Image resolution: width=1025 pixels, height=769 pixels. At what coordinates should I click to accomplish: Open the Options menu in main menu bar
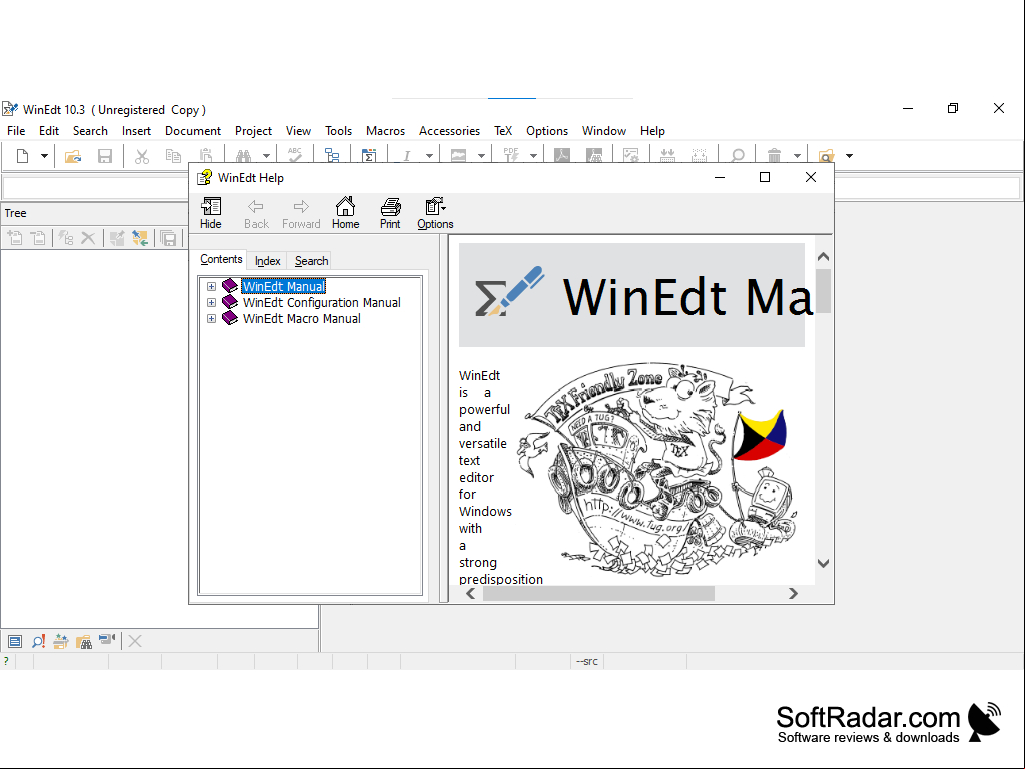(546, 131)
